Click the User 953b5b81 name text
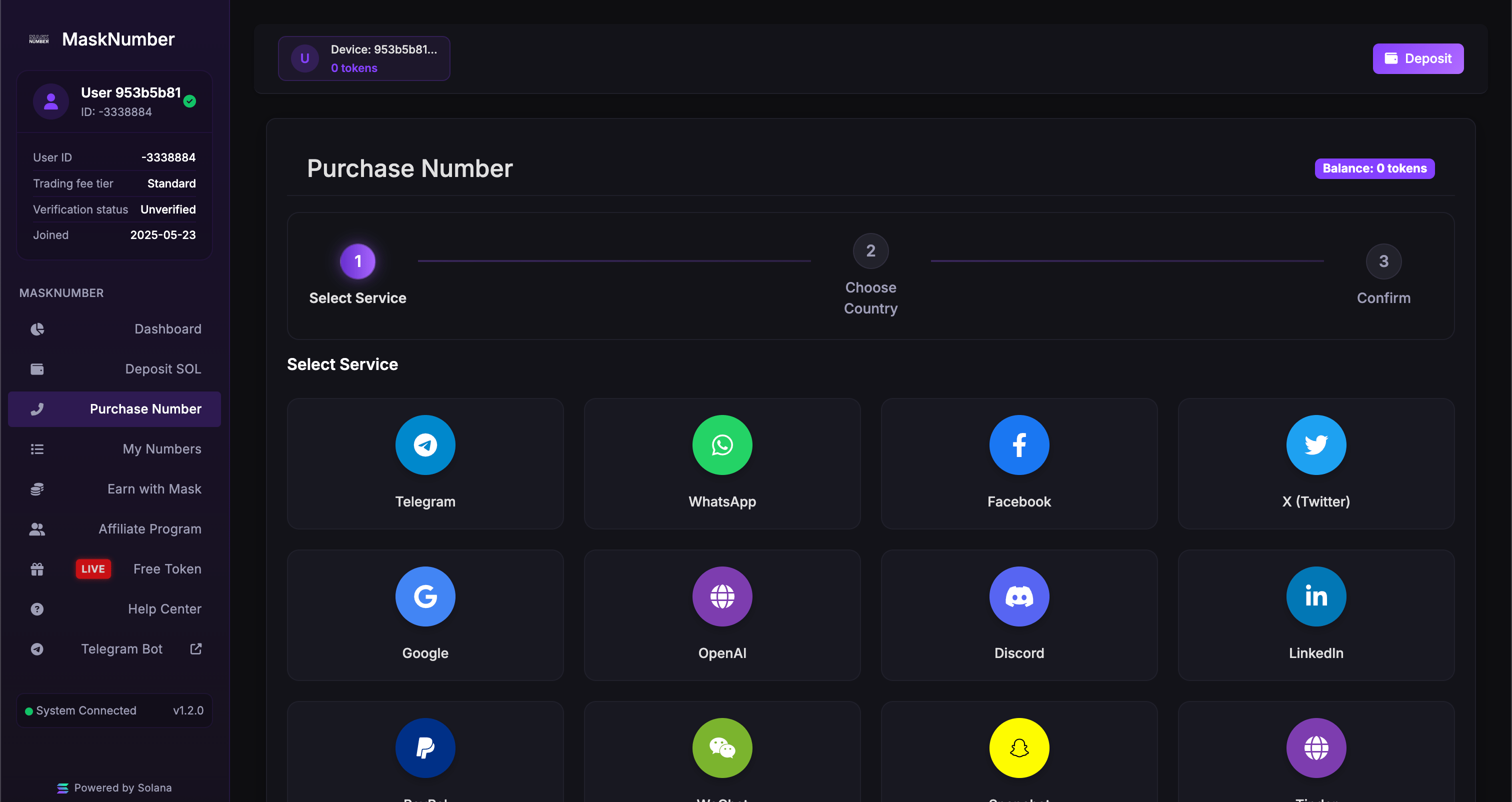The width and height of the screenshot is (1512, 802). click(131, 92)
